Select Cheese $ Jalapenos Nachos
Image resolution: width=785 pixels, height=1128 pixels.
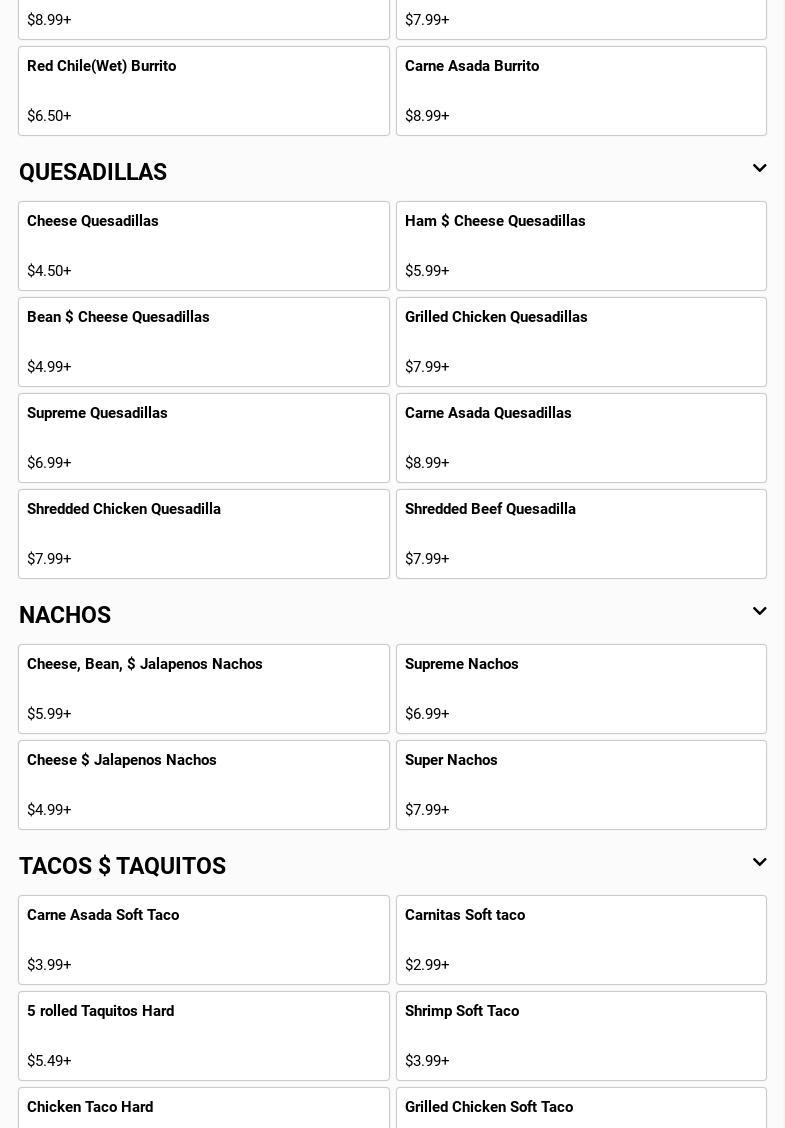pyautogui.click(x=203, y=785)
